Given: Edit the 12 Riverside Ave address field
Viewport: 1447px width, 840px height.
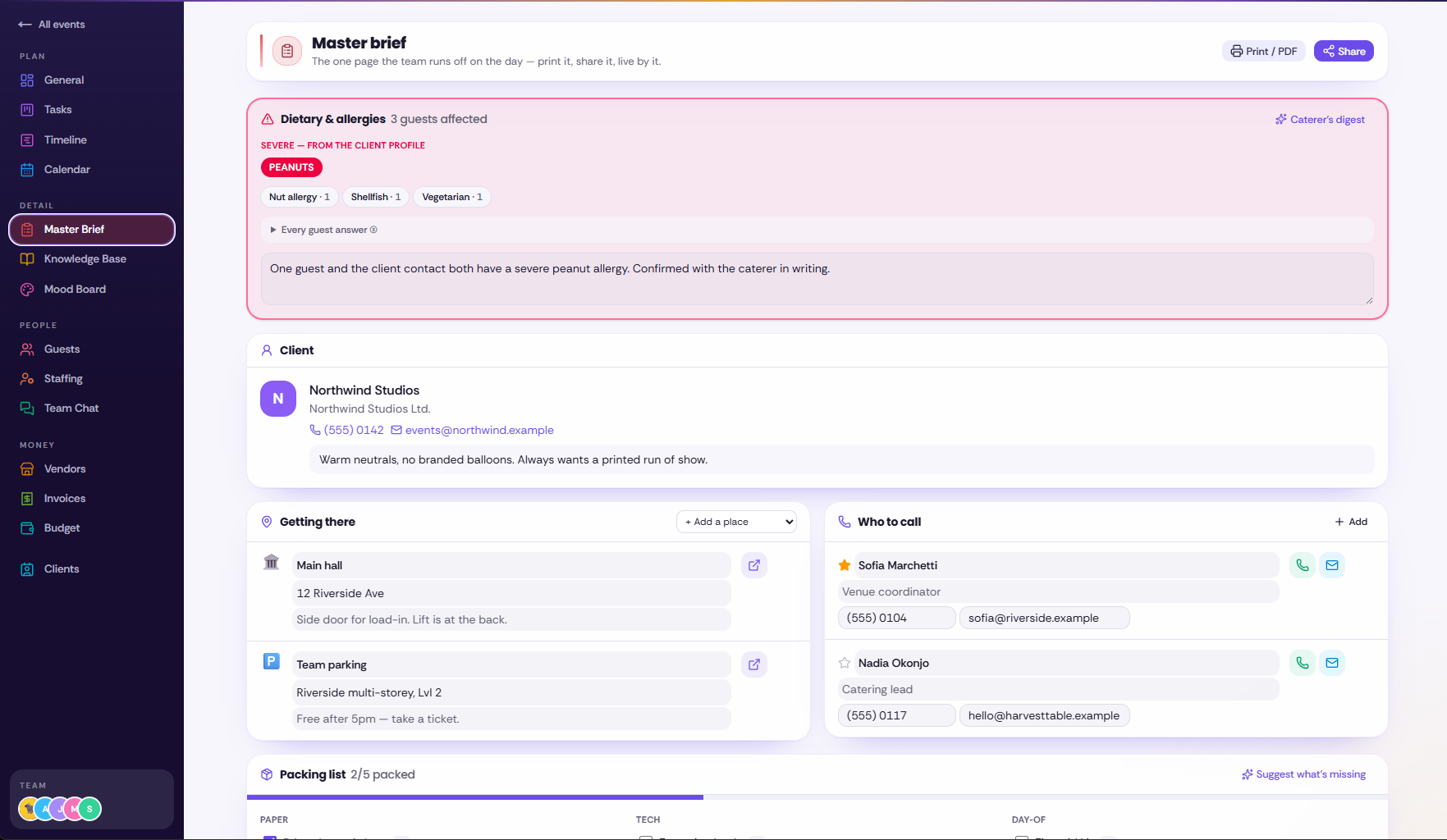Looking at the screenshot, I should pos(511,593).
